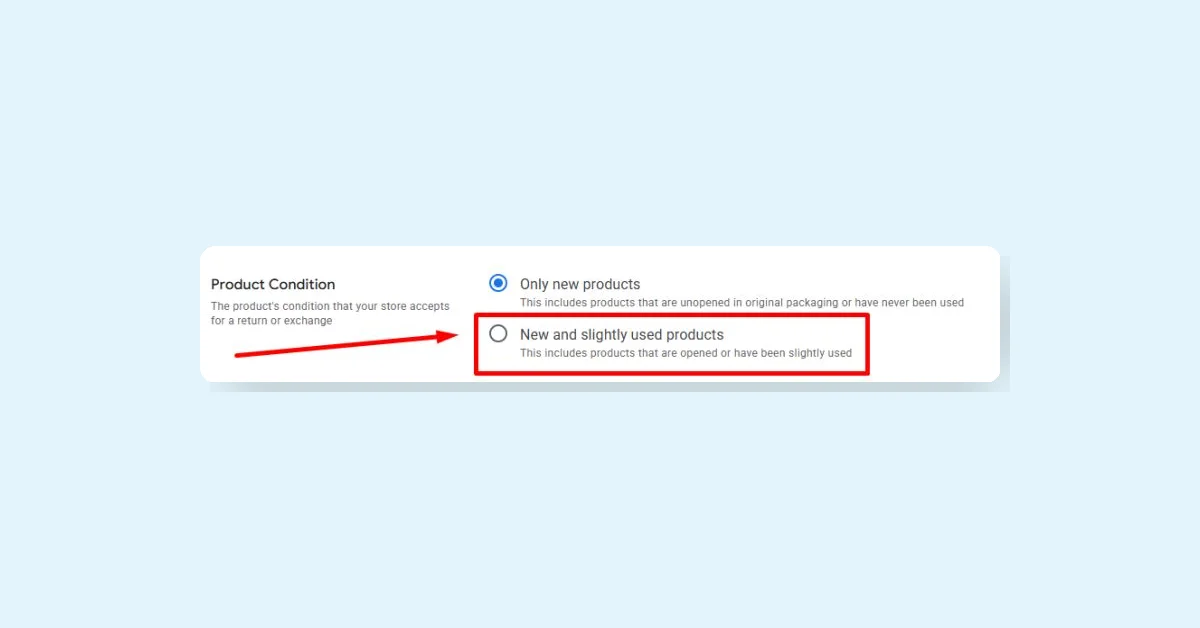Screen dimensions: 1200x628
Task: Select the 'Only new products' radio button
Action: click(x=498, y=283)
